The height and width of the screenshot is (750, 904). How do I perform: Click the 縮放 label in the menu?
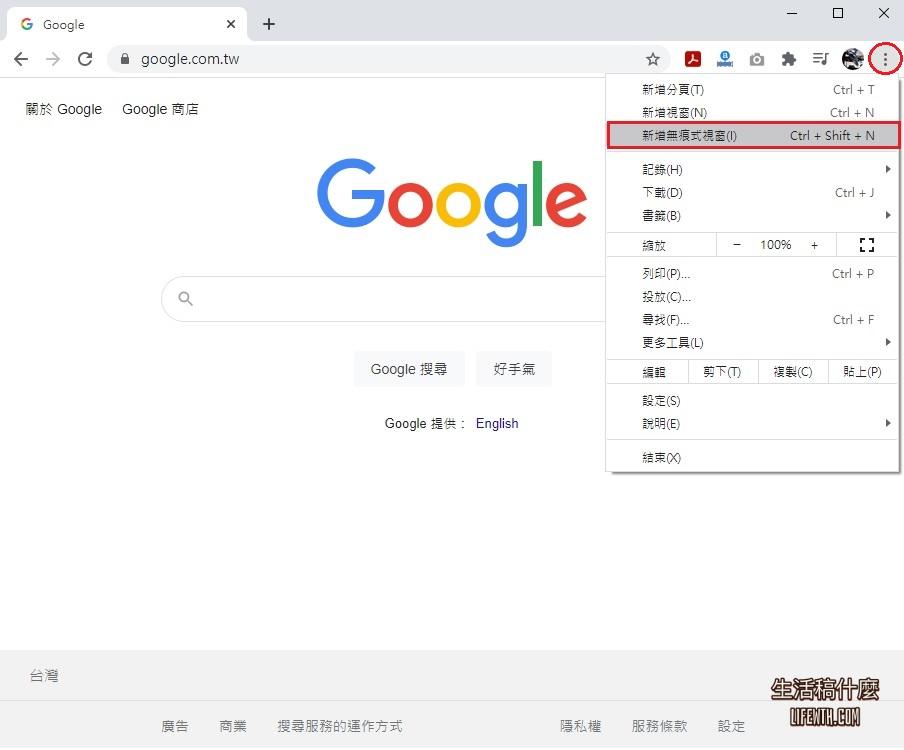654,246
